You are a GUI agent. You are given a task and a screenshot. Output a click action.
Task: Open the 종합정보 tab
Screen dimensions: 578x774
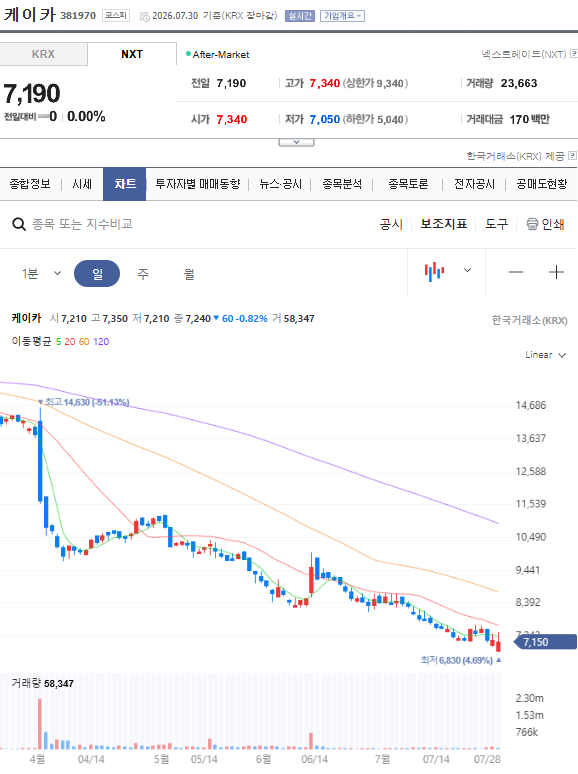tap(30, 184)
